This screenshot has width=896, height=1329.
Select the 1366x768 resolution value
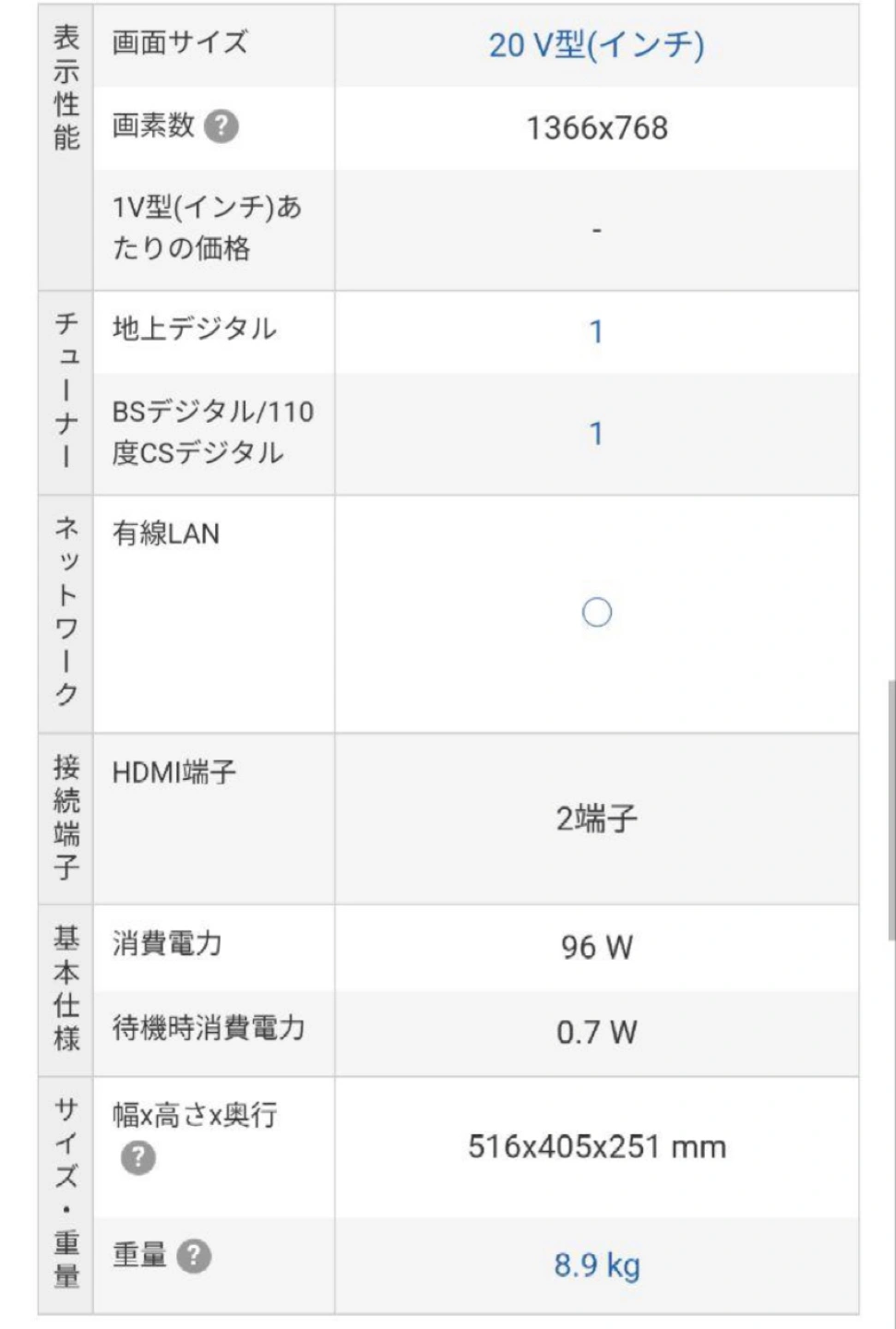[597, 127]
